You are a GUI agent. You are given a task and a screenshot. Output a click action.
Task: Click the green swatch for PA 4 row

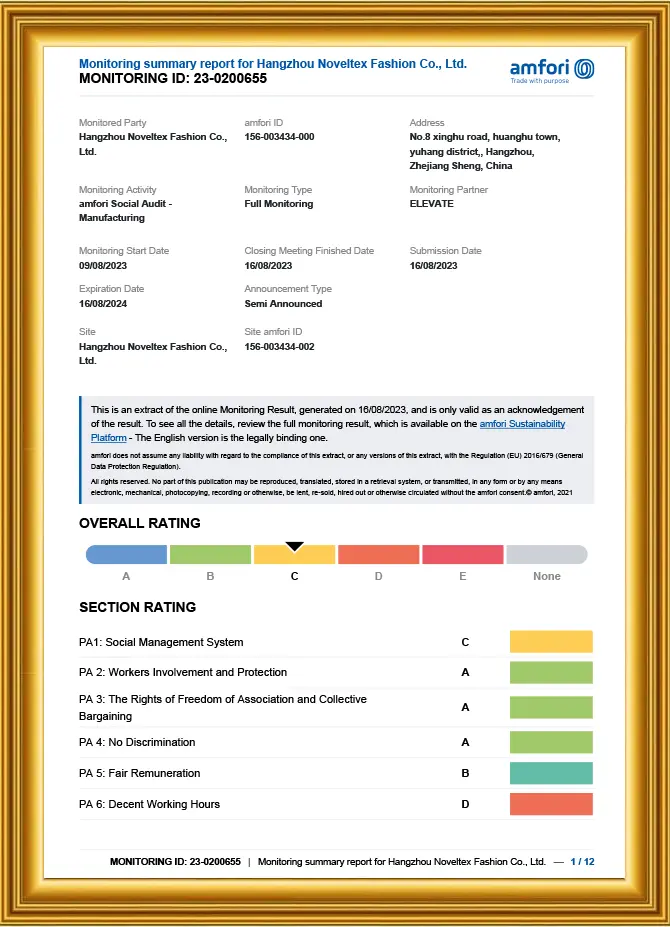tap(551, 742)
